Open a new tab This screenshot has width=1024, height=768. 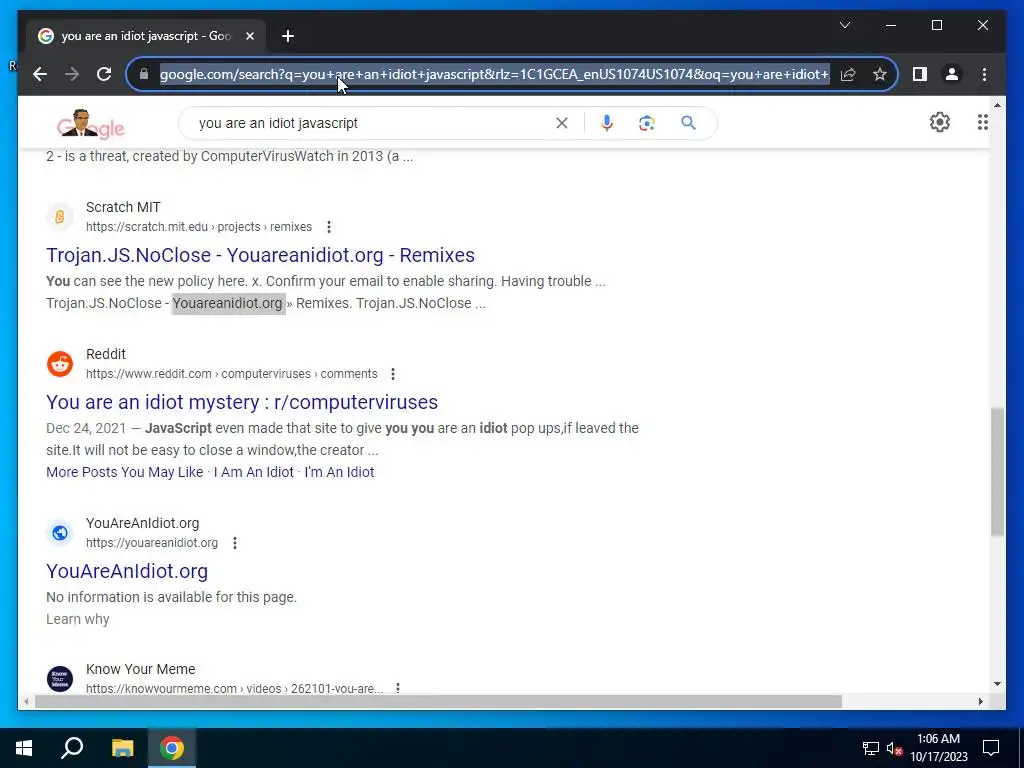[x=288, y=36]
